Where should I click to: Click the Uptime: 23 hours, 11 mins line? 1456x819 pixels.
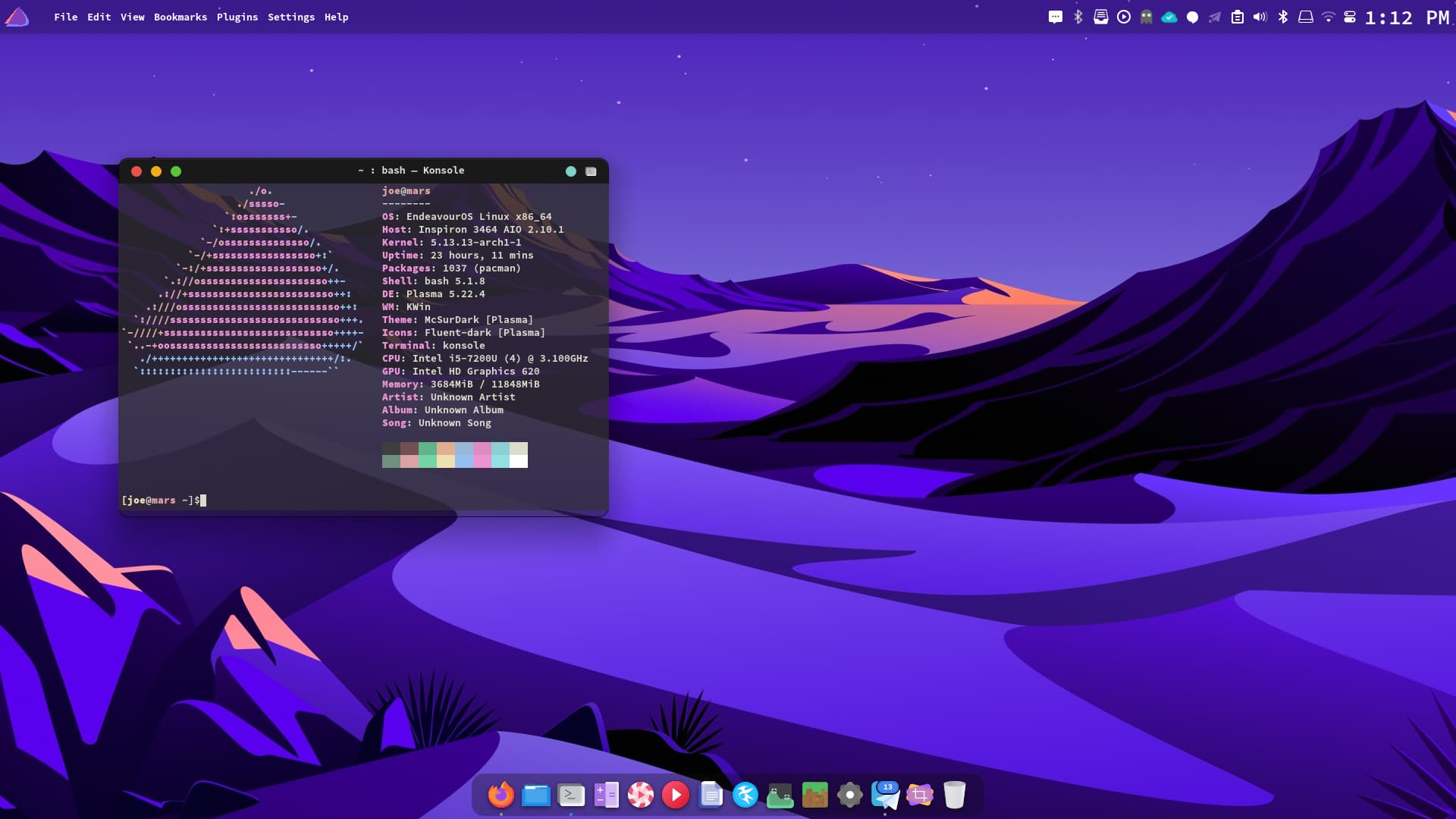(458, 256)
